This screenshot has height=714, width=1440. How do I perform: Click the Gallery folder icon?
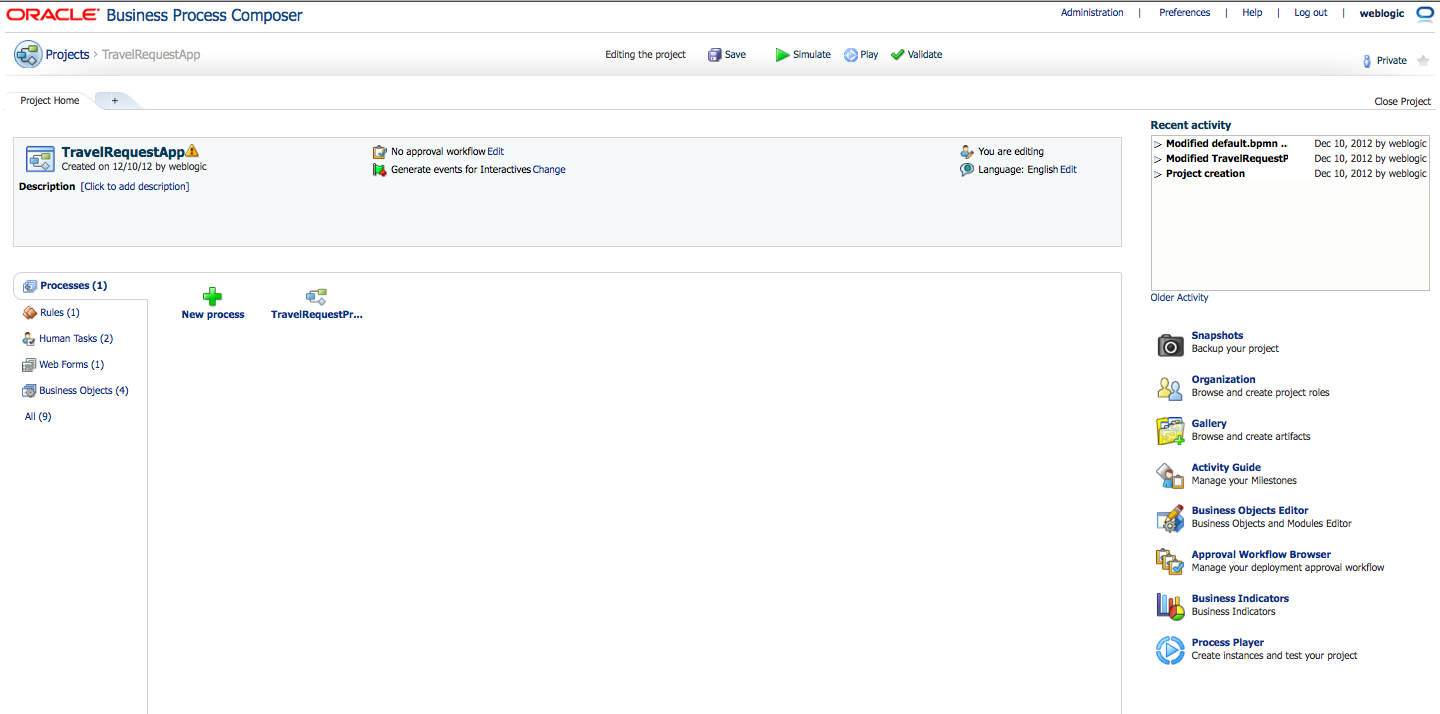pyautogui.click(x=1171, y=432)
